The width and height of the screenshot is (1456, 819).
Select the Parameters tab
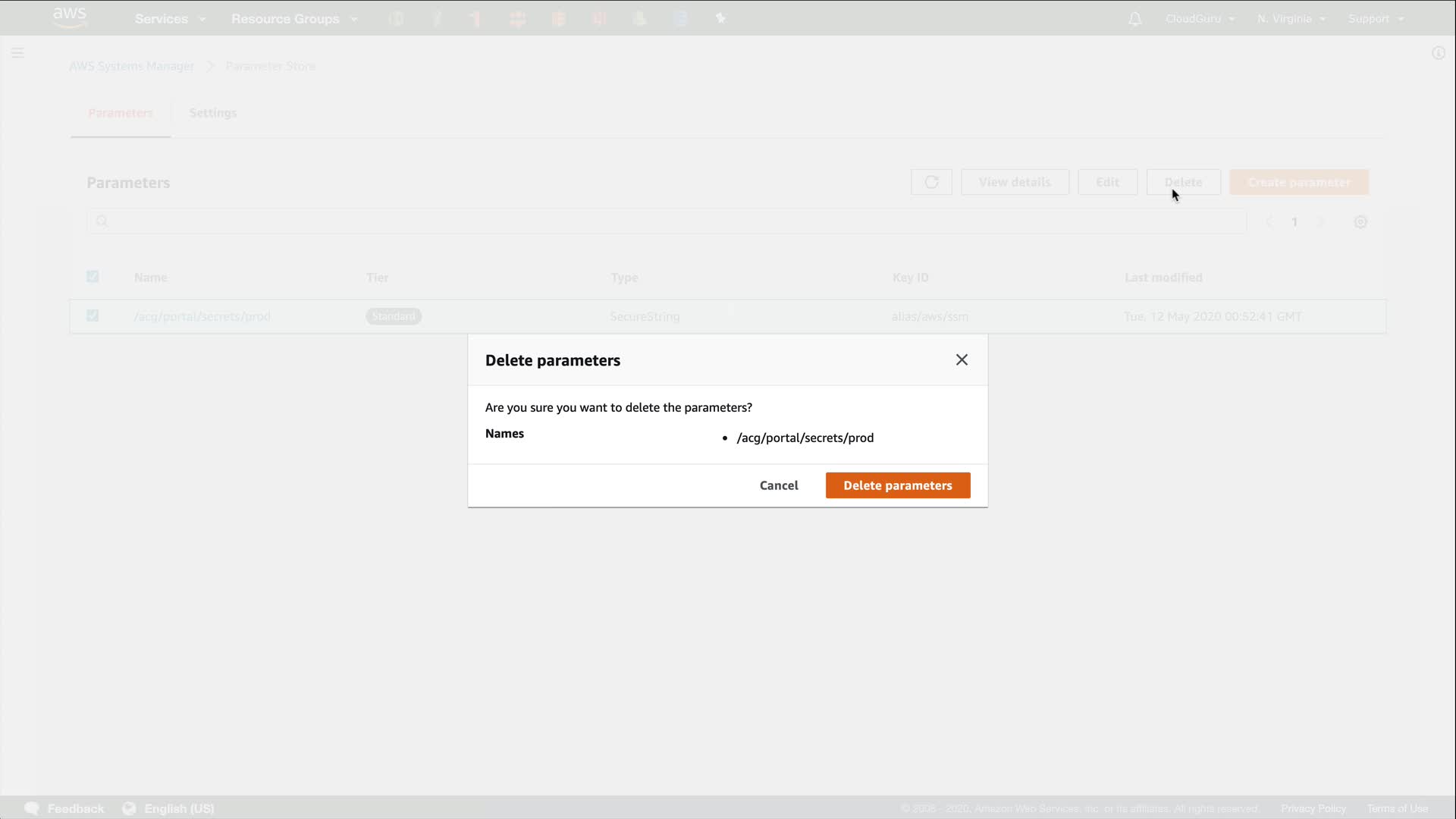(121, 113)
